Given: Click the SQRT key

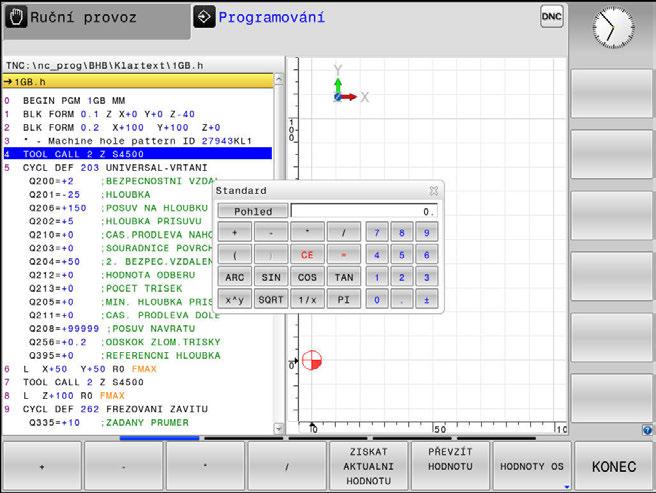Looking at the screenshot, I should tap(271, 299).
